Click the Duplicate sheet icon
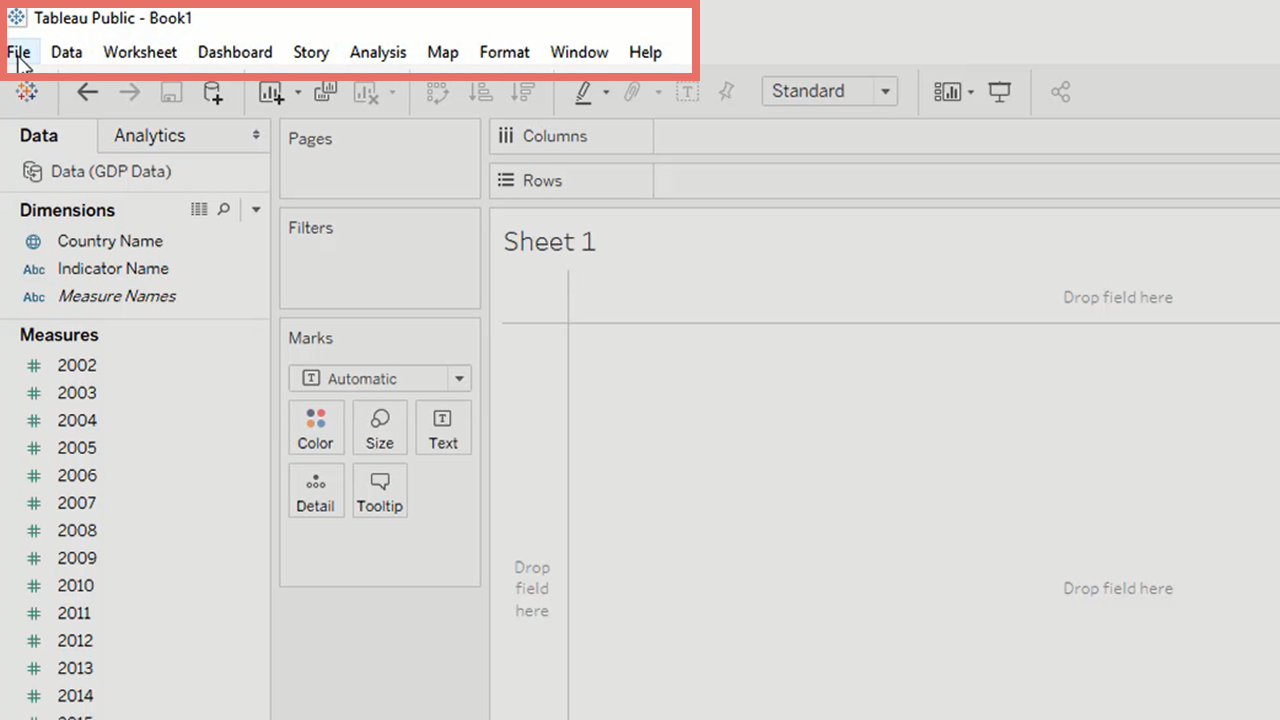 [325, 92]
